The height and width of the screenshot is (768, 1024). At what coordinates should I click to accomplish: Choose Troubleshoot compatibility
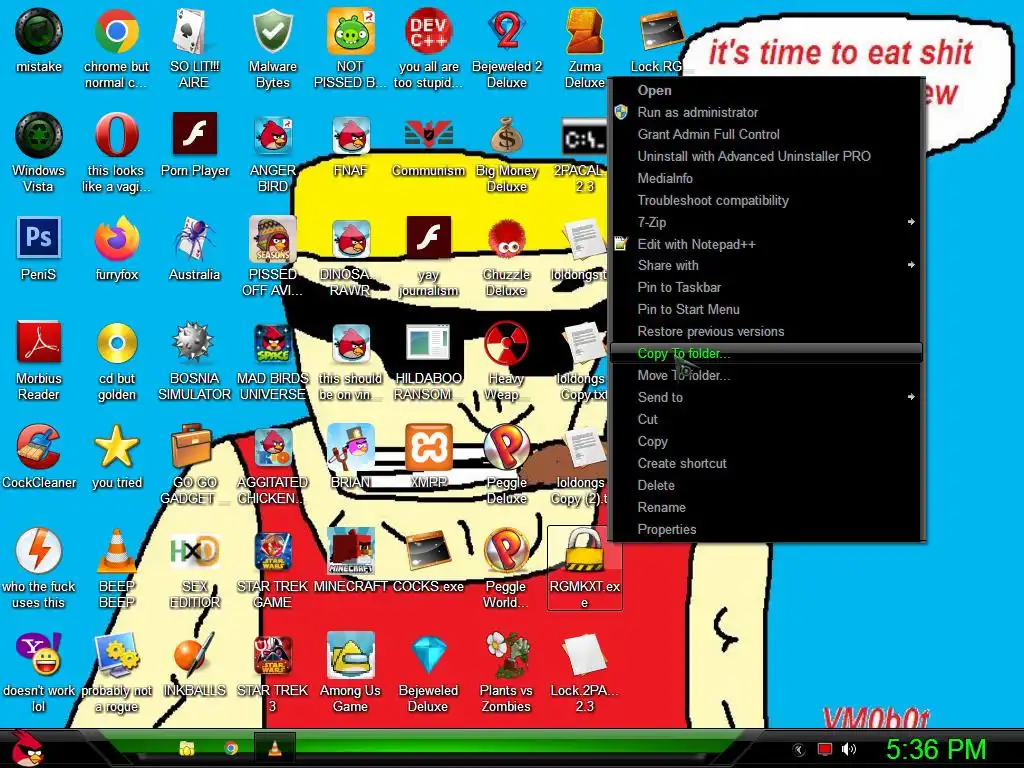767,200
